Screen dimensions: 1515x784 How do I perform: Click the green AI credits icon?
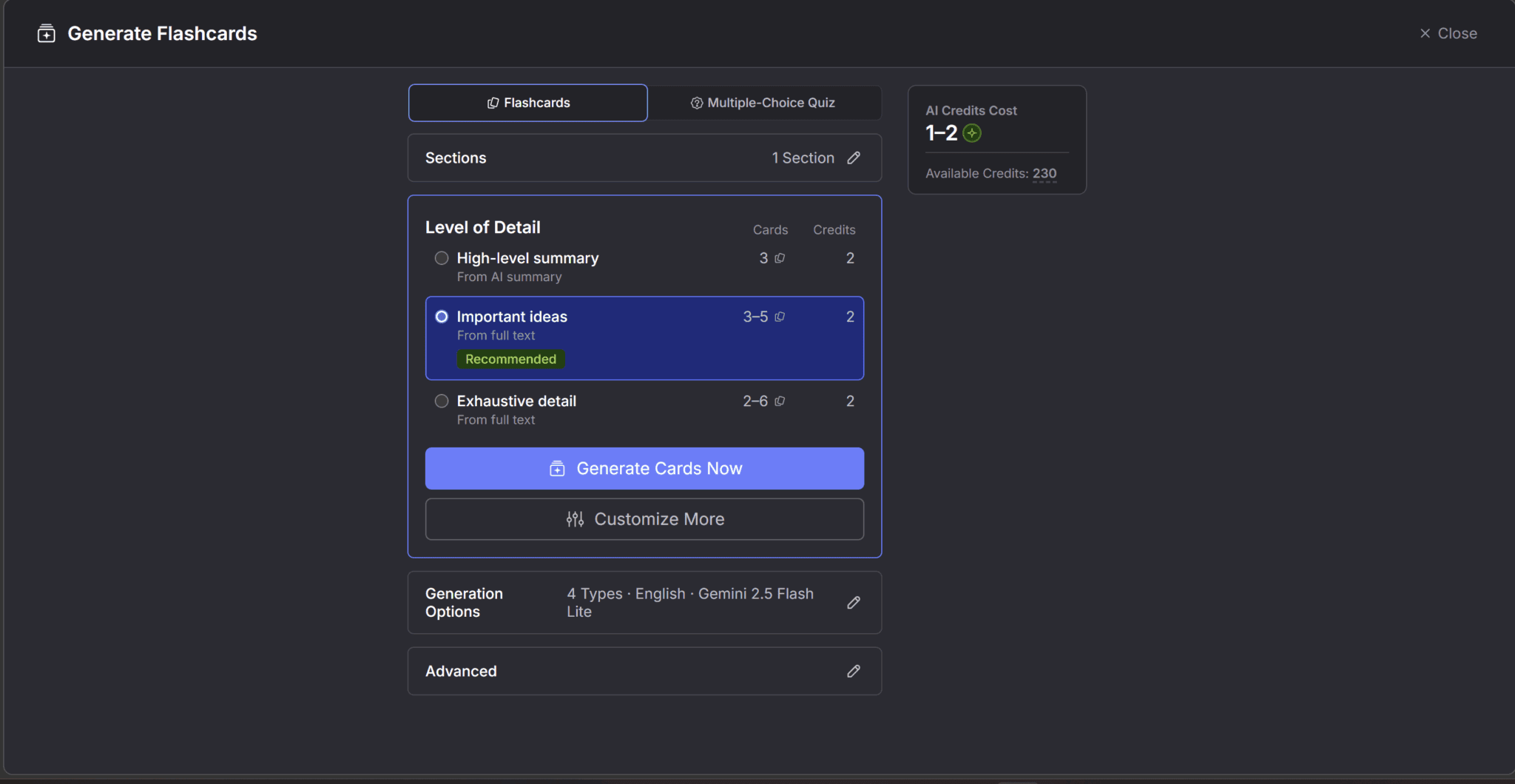coord(972,133)
